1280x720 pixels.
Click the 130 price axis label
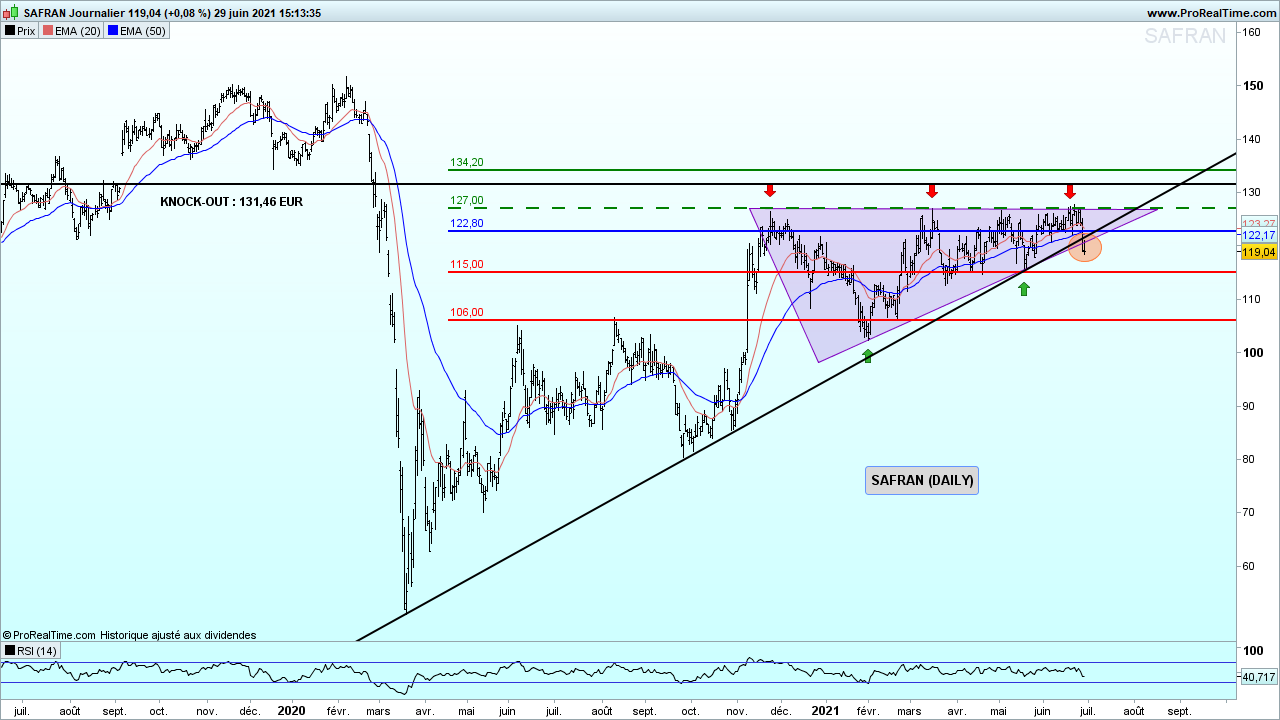[1251, 192]
